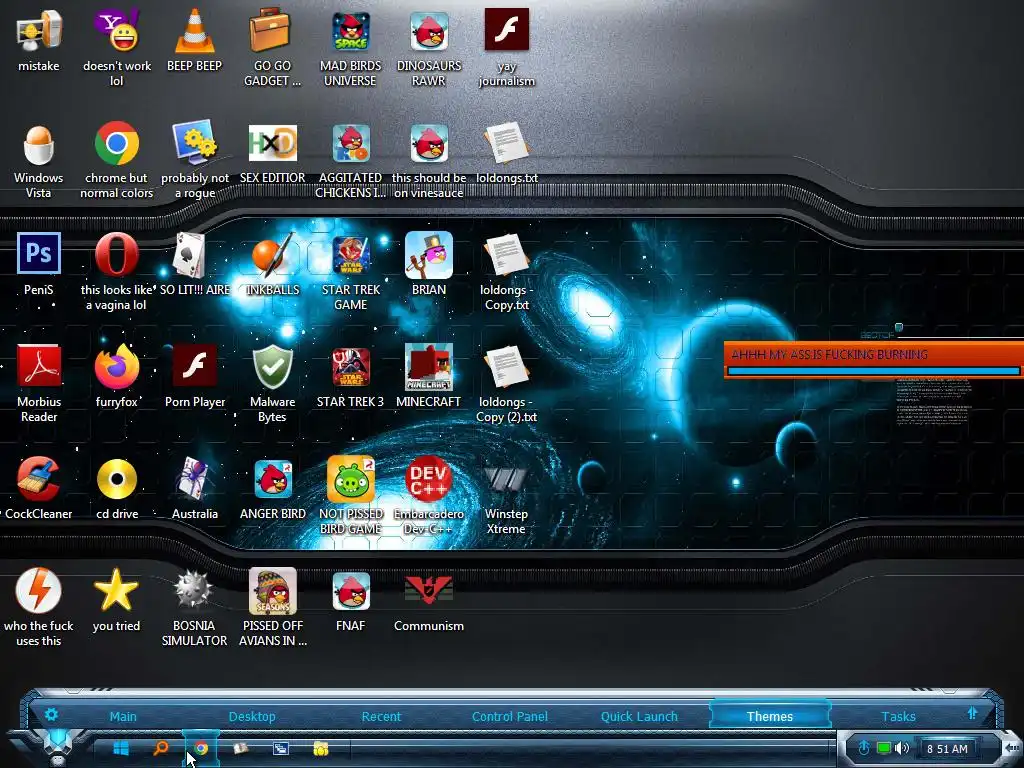Launch the 'furryfox' Firefox icon

pyautogui.click(x=116, y=367)
